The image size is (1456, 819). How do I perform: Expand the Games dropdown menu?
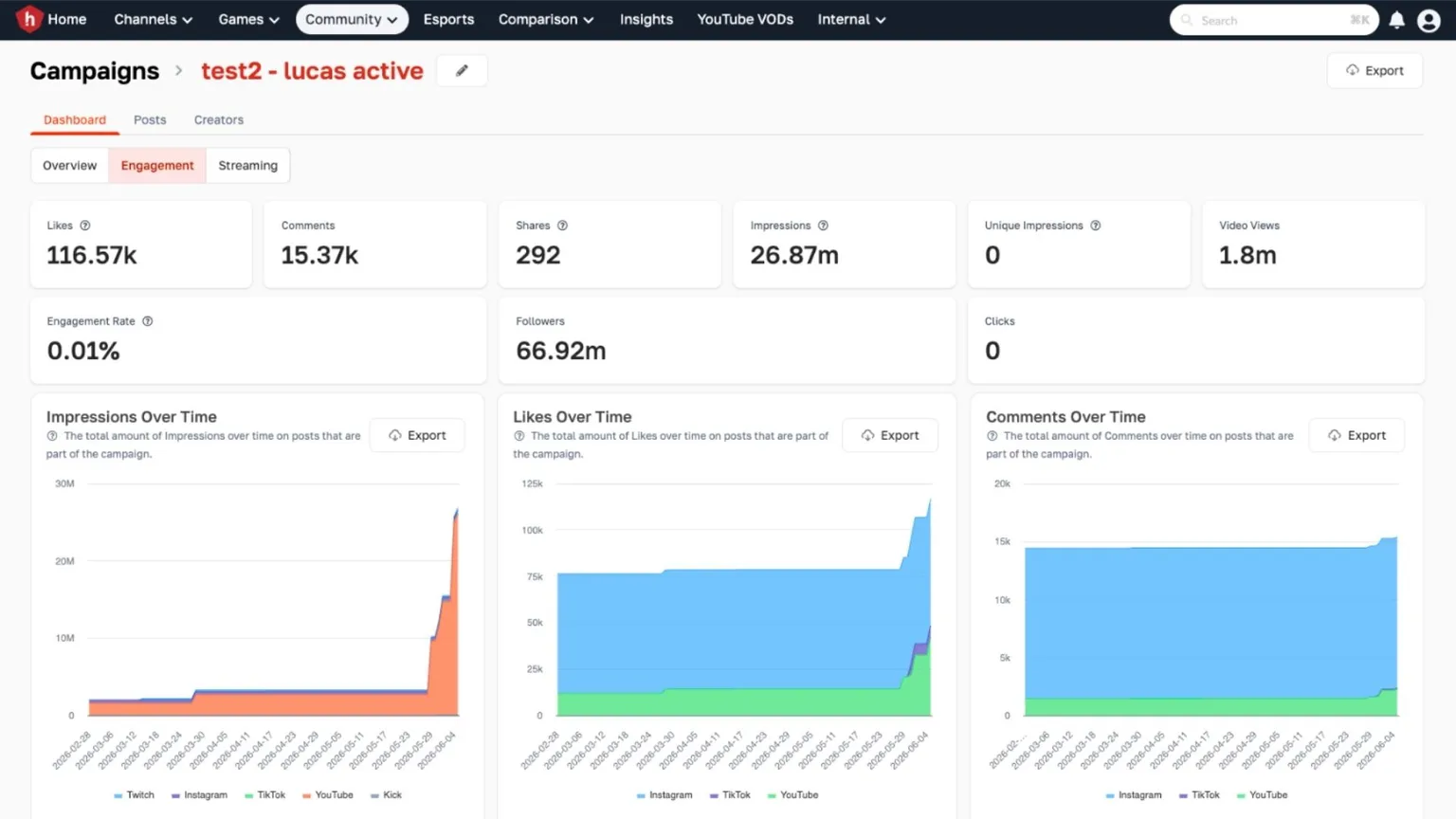tap(248, 19)
